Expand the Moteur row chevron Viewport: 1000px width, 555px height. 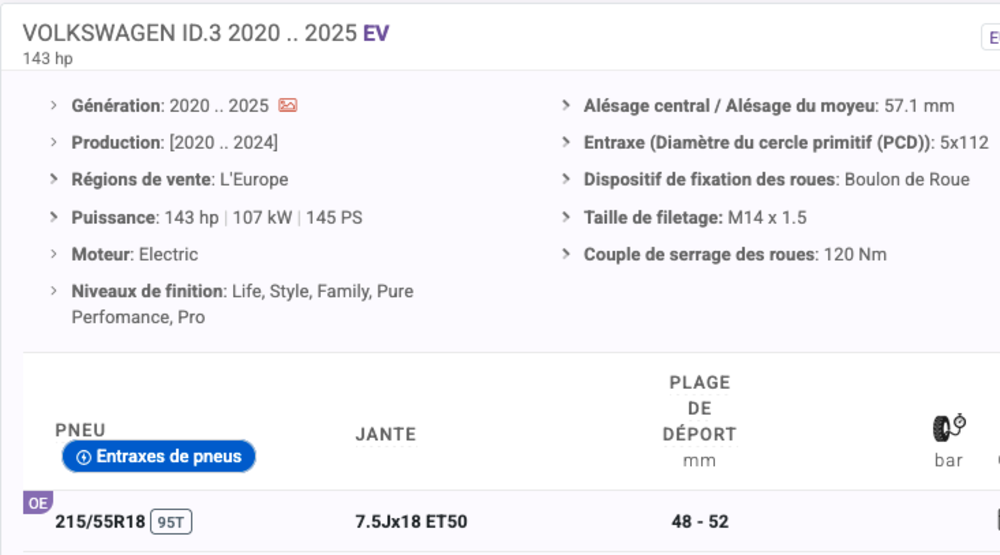(x=54, y=254)
